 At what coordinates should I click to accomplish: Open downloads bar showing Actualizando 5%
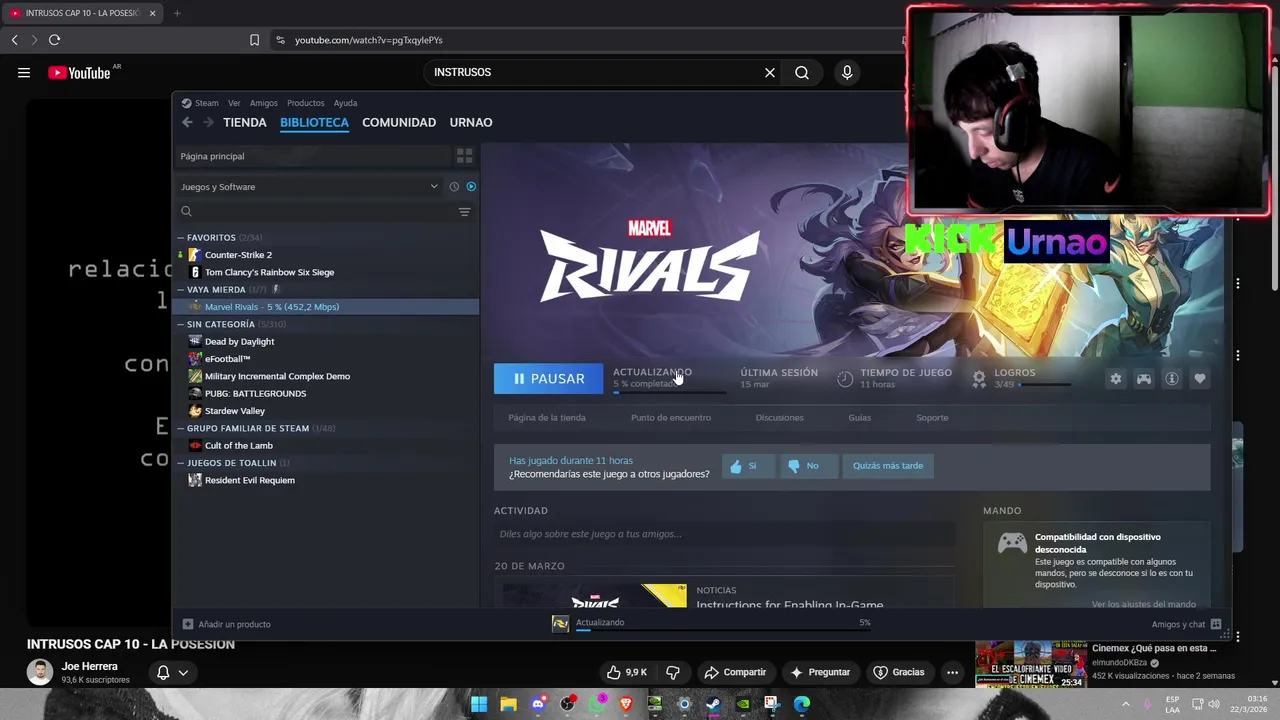click(712, 624)
